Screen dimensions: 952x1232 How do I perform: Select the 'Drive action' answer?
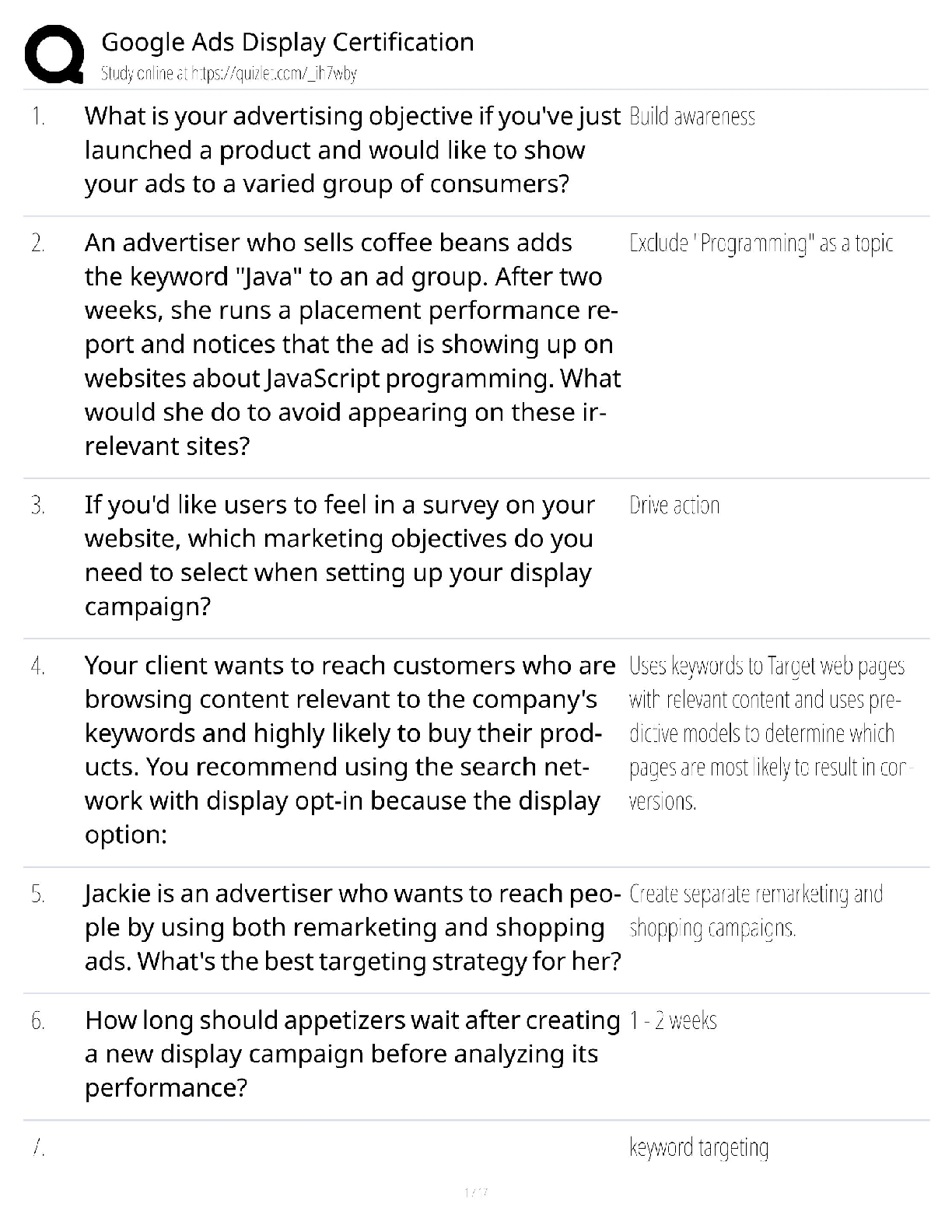click(x=674, y=506)
